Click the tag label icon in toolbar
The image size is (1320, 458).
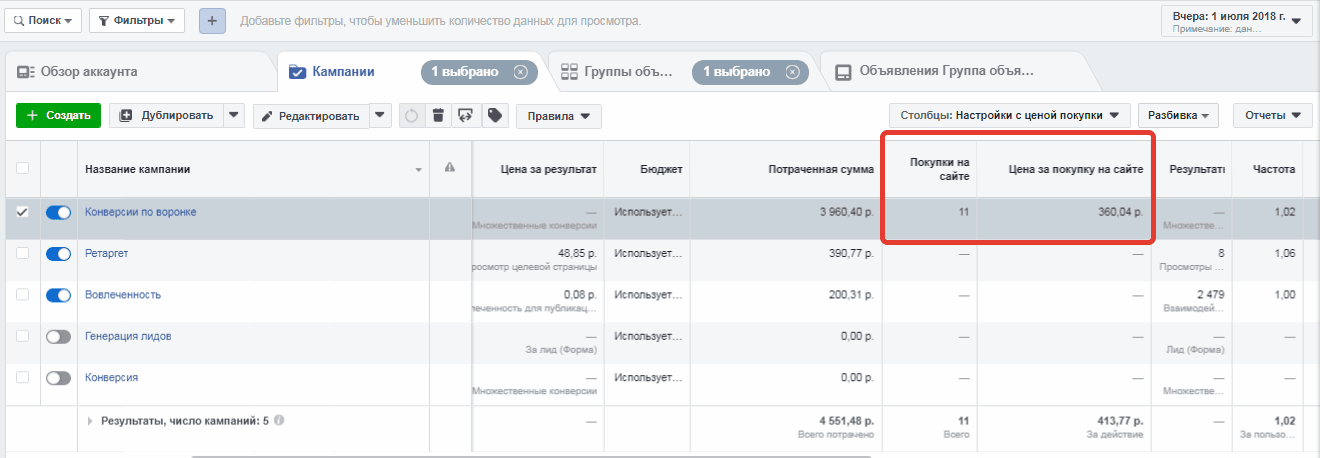[493, 116]
